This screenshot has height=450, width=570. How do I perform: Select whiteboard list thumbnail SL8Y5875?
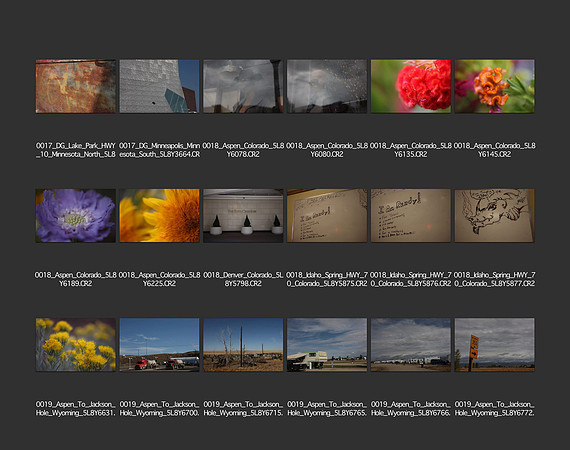coord(327,216)
